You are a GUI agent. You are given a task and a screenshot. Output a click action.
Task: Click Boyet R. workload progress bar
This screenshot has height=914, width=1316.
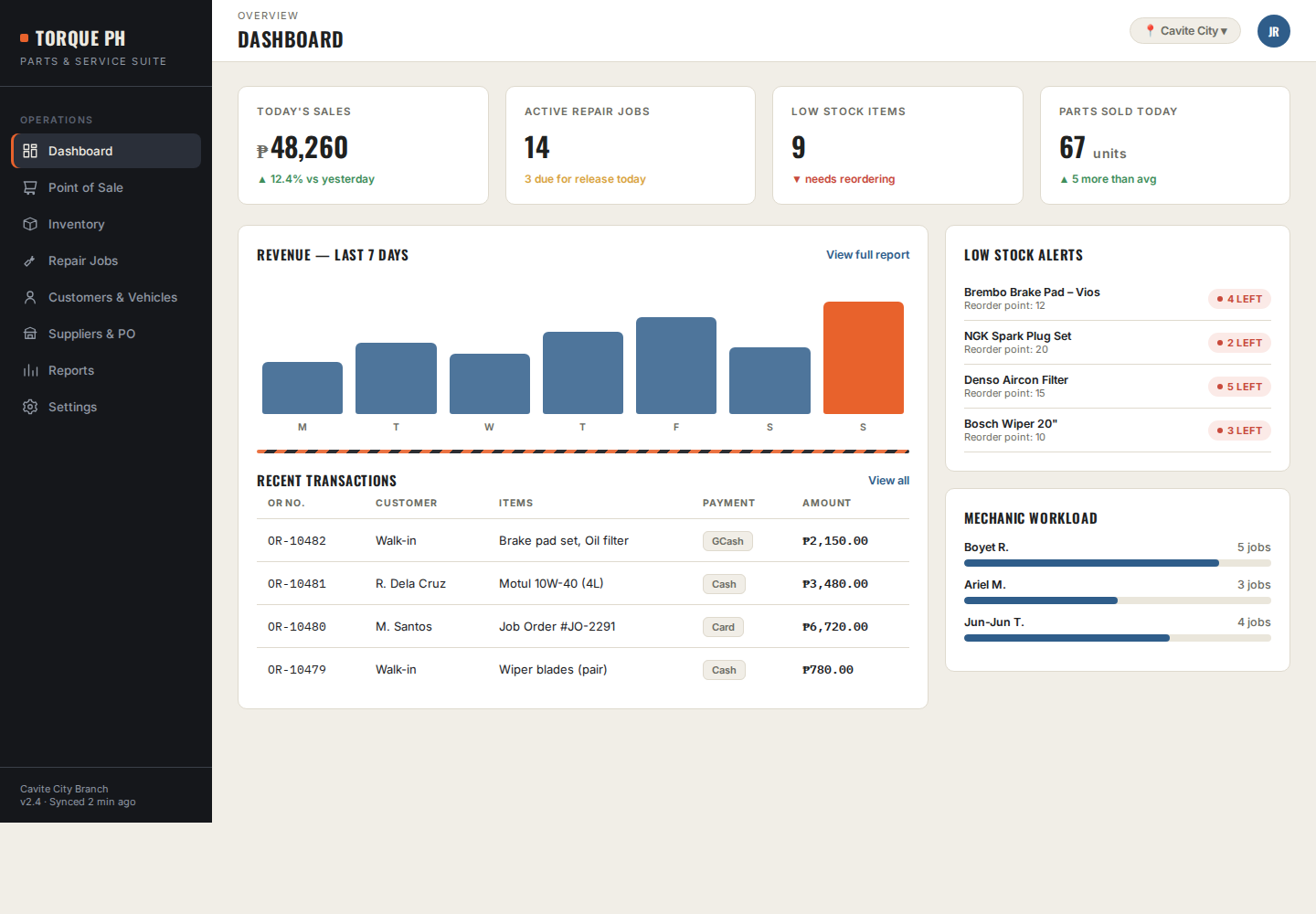[x=1118, y=563]
